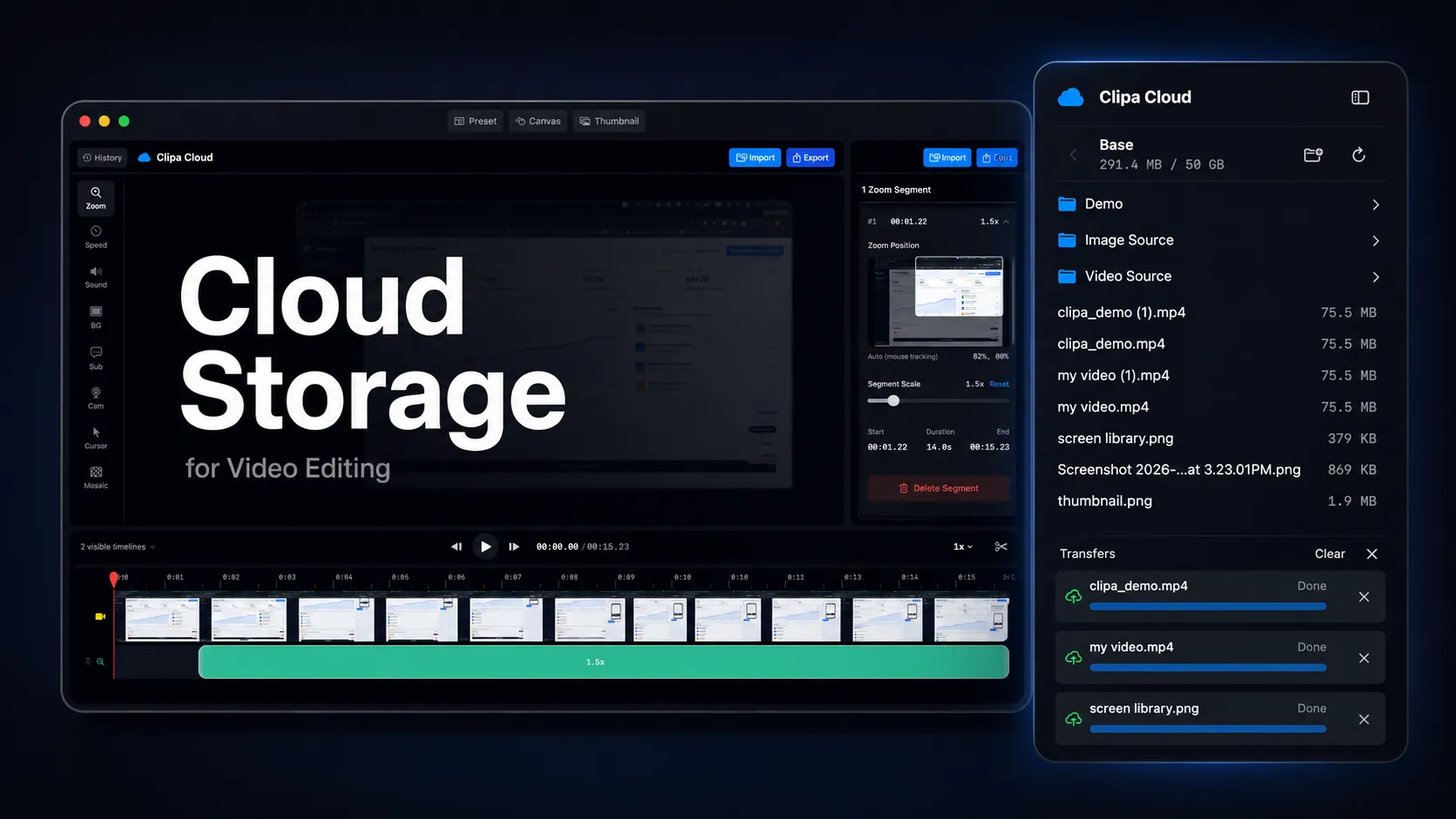The height and width of the screenshot is (819, 1456).
Task: Click the zoom track magnifier icon
Action: [x=100, y=661]
